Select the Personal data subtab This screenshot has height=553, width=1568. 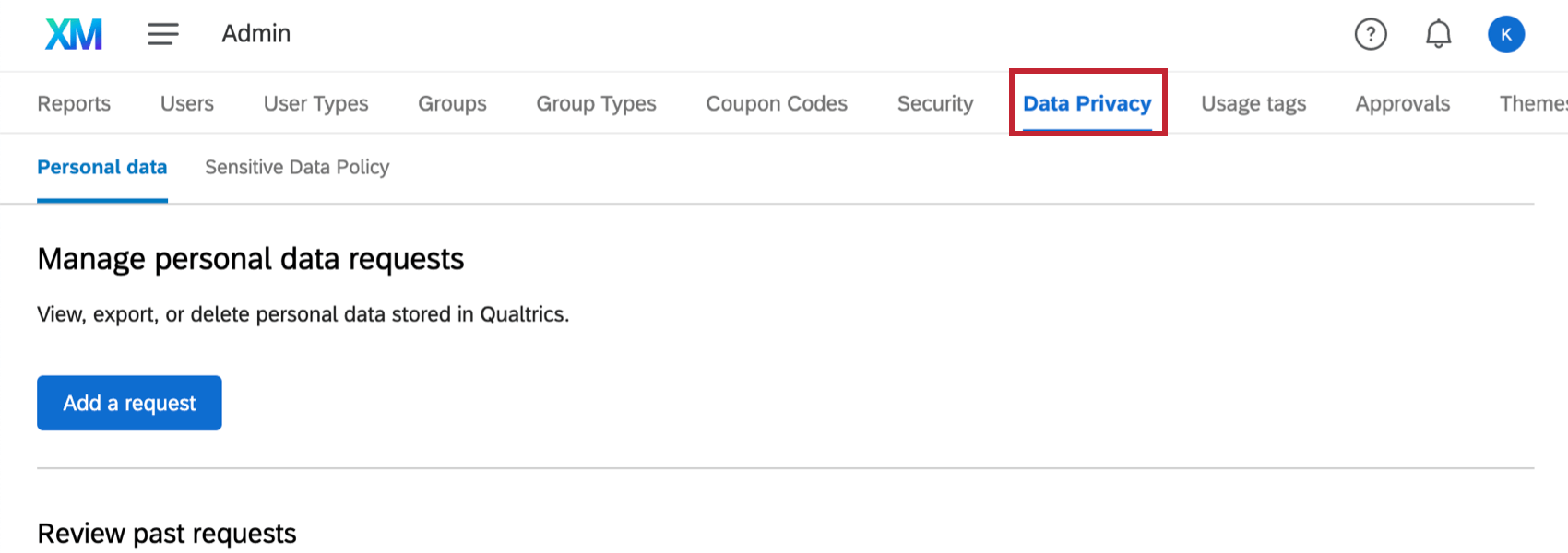(x=102, y=167)
